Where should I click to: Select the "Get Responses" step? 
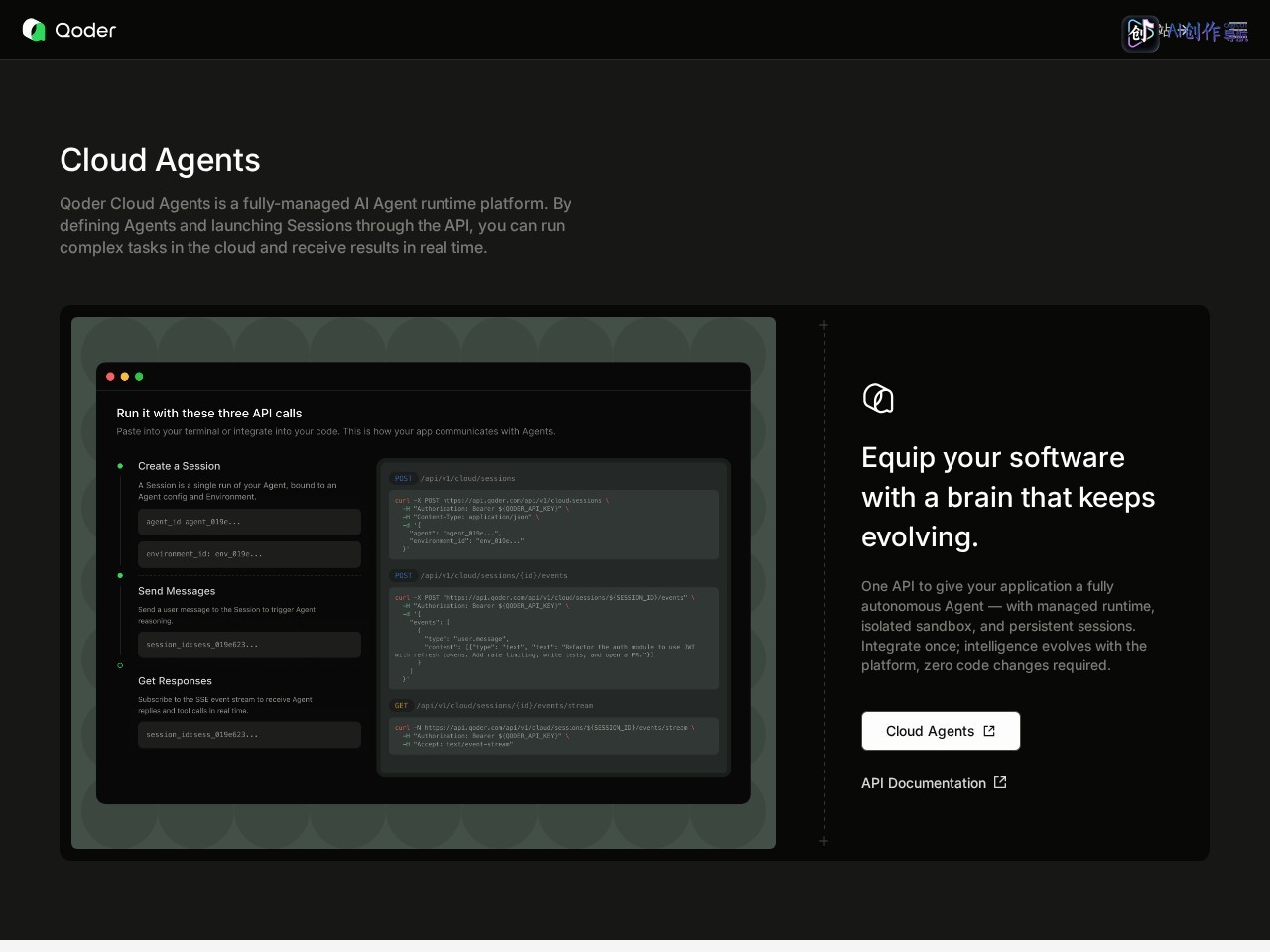point(175,681)
